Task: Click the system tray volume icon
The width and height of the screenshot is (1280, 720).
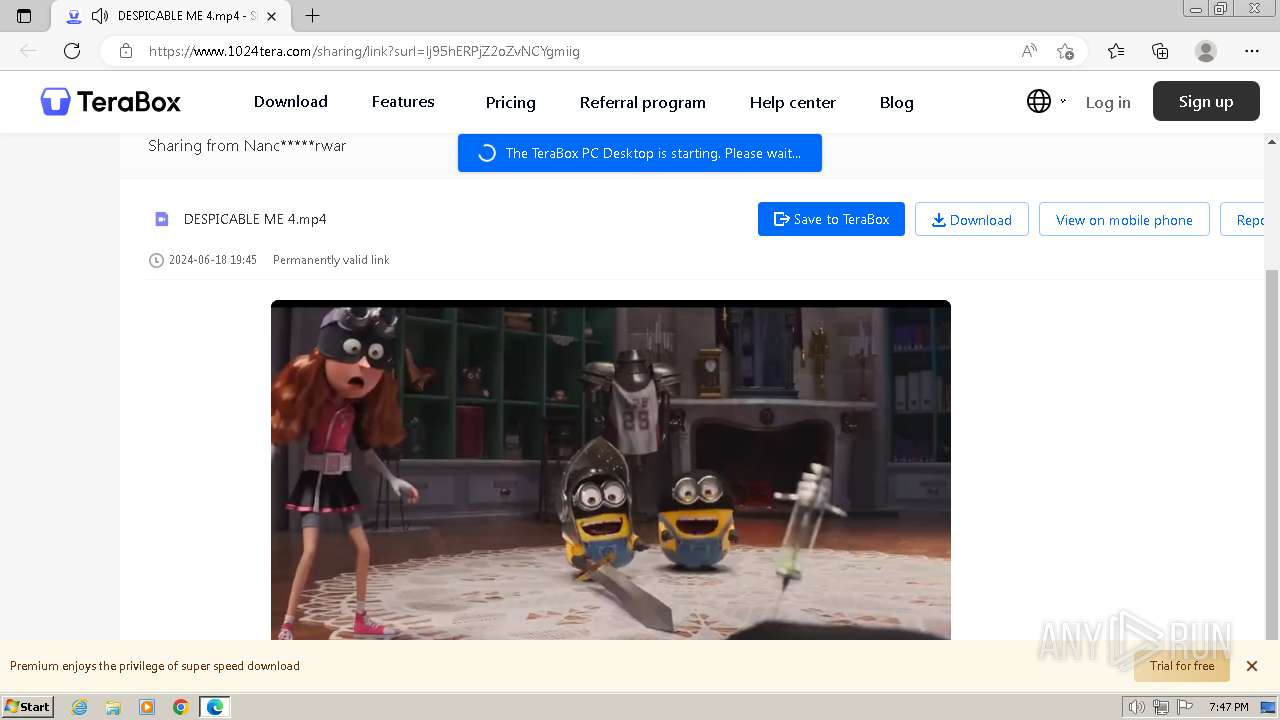Action: 1136,707
